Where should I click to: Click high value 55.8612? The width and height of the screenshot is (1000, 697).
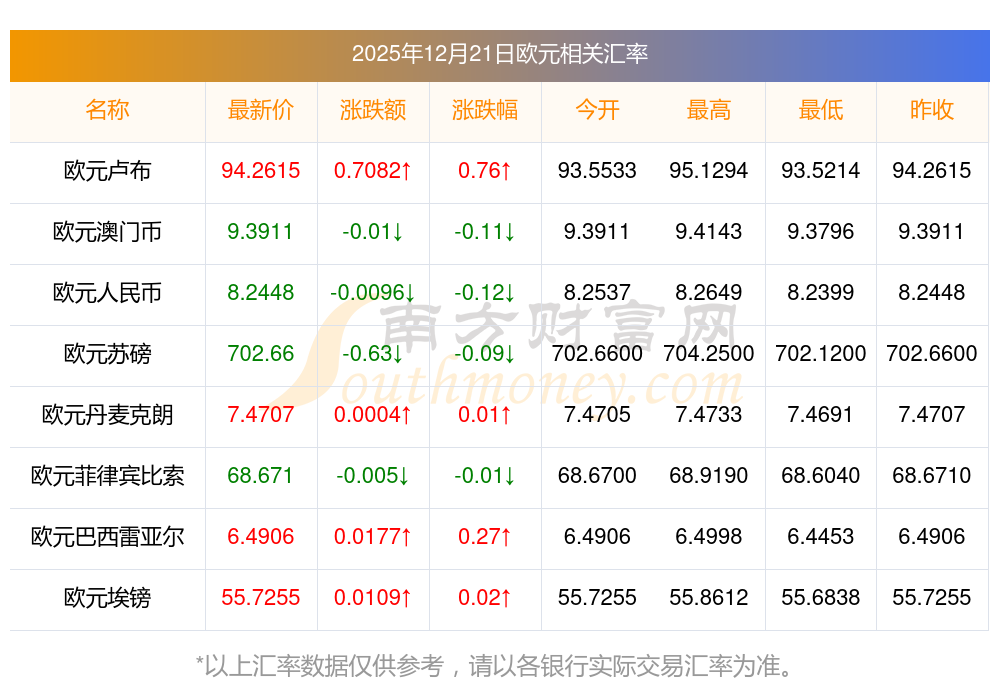click(709, 598)
